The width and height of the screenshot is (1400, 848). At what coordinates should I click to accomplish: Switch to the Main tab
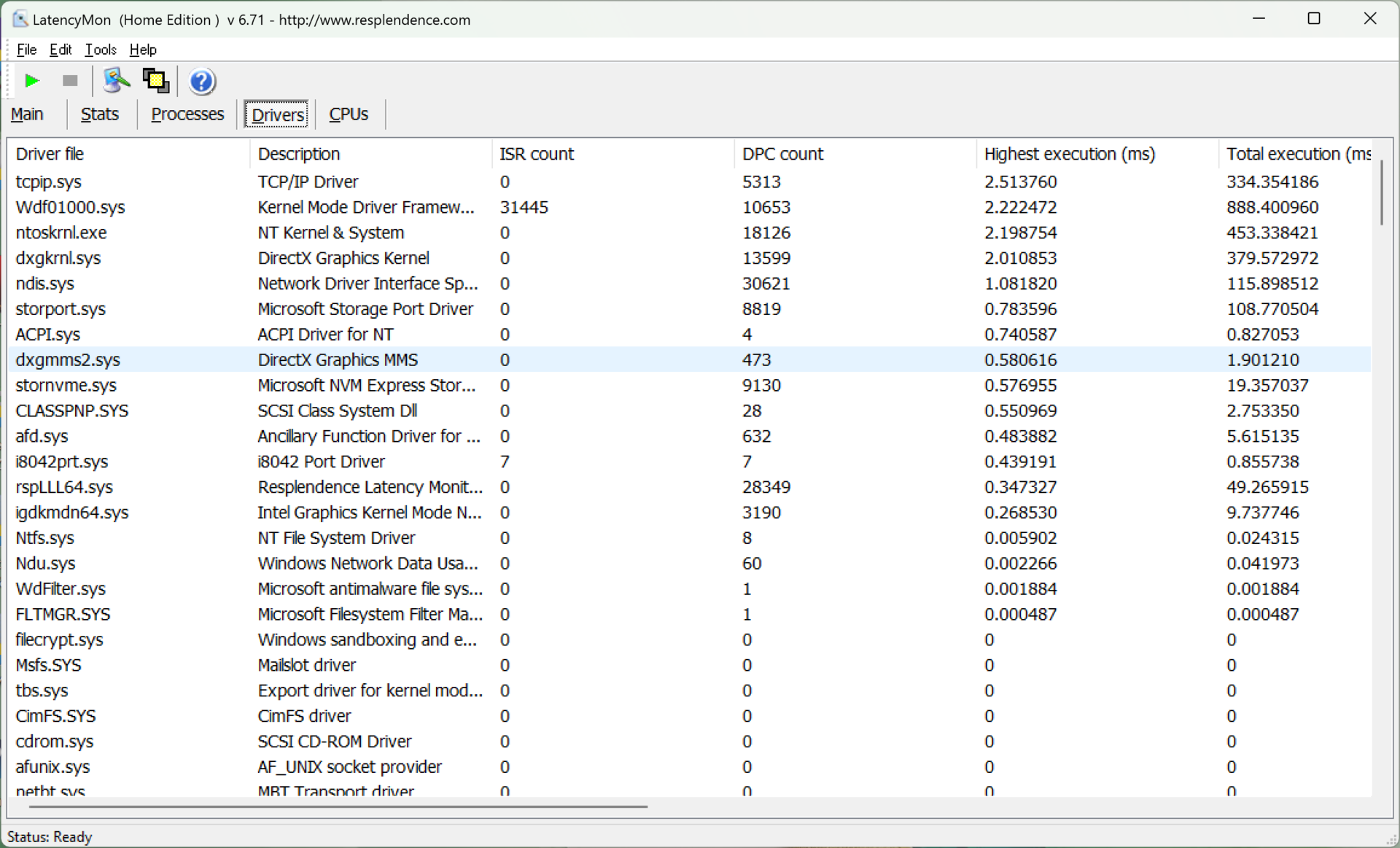tap(28, 114)
